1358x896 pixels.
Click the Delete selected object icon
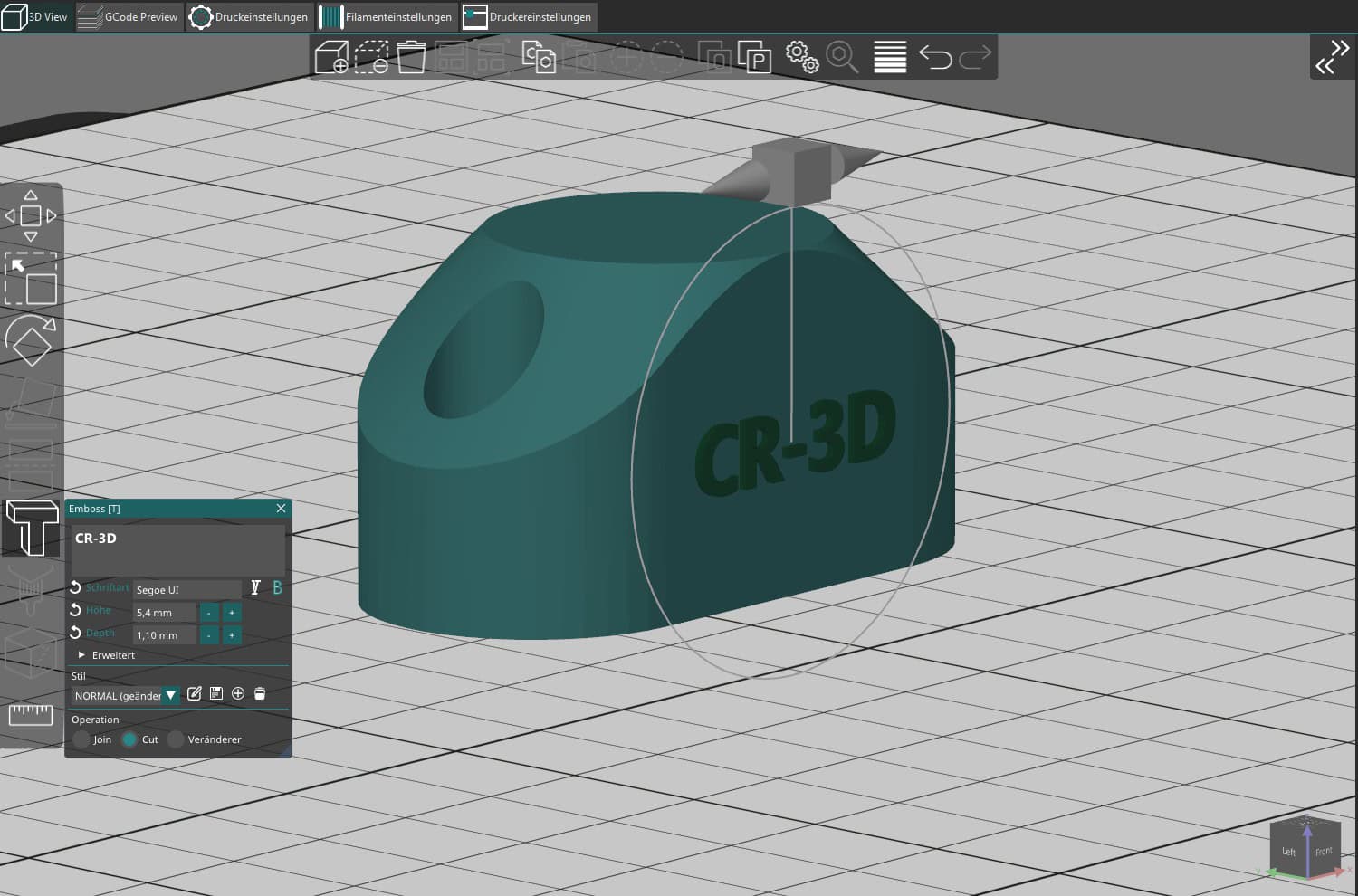371,57
